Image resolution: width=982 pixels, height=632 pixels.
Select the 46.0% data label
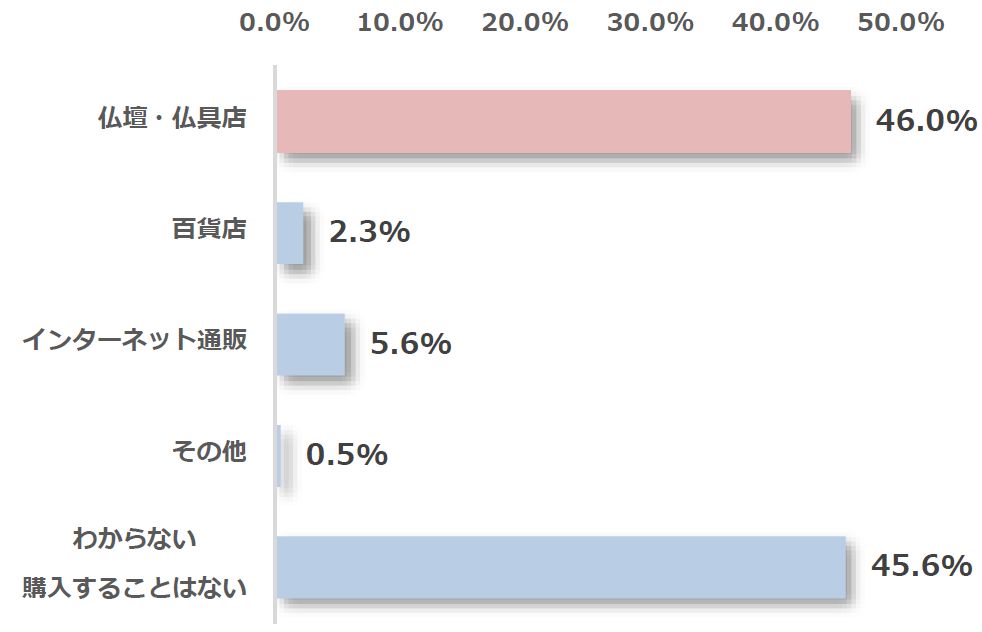925,121
